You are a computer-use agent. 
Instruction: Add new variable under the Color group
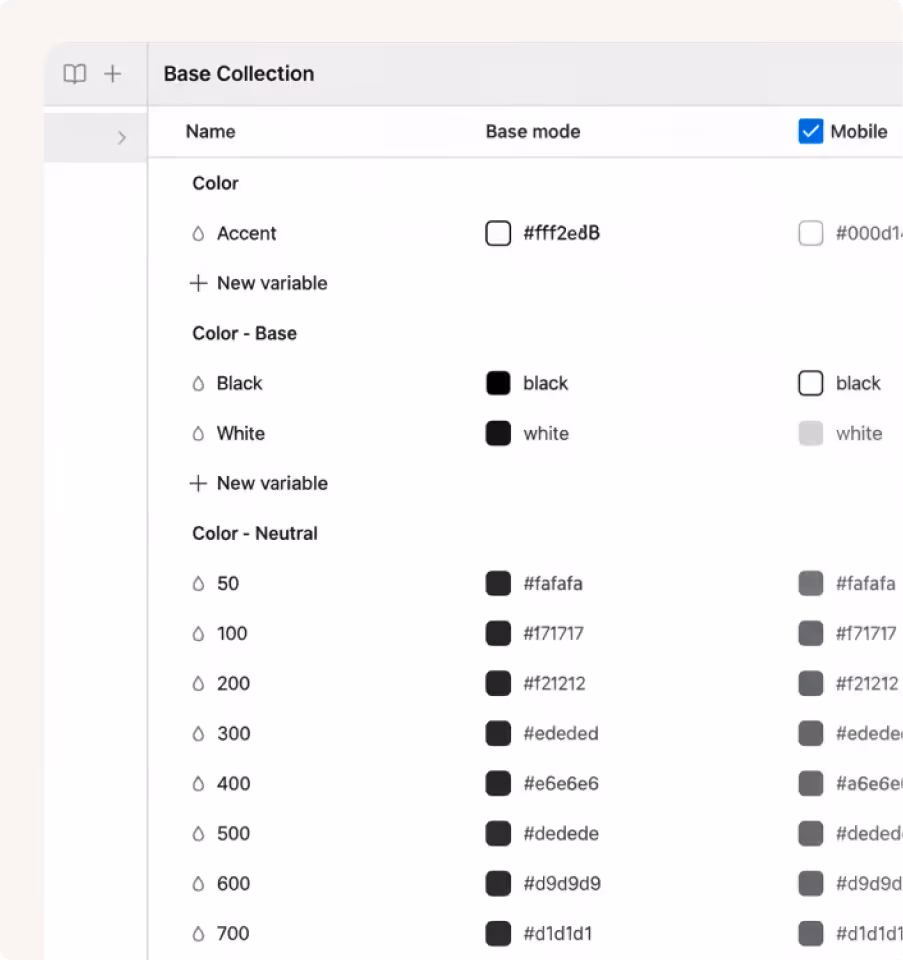pos(258,283)
